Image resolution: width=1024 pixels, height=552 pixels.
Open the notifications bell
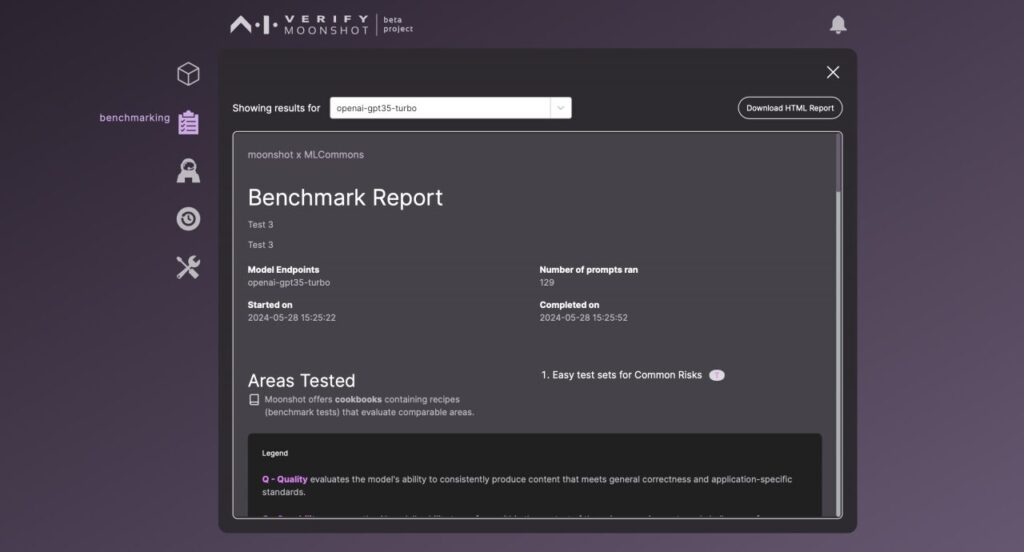tap(838, 25)
